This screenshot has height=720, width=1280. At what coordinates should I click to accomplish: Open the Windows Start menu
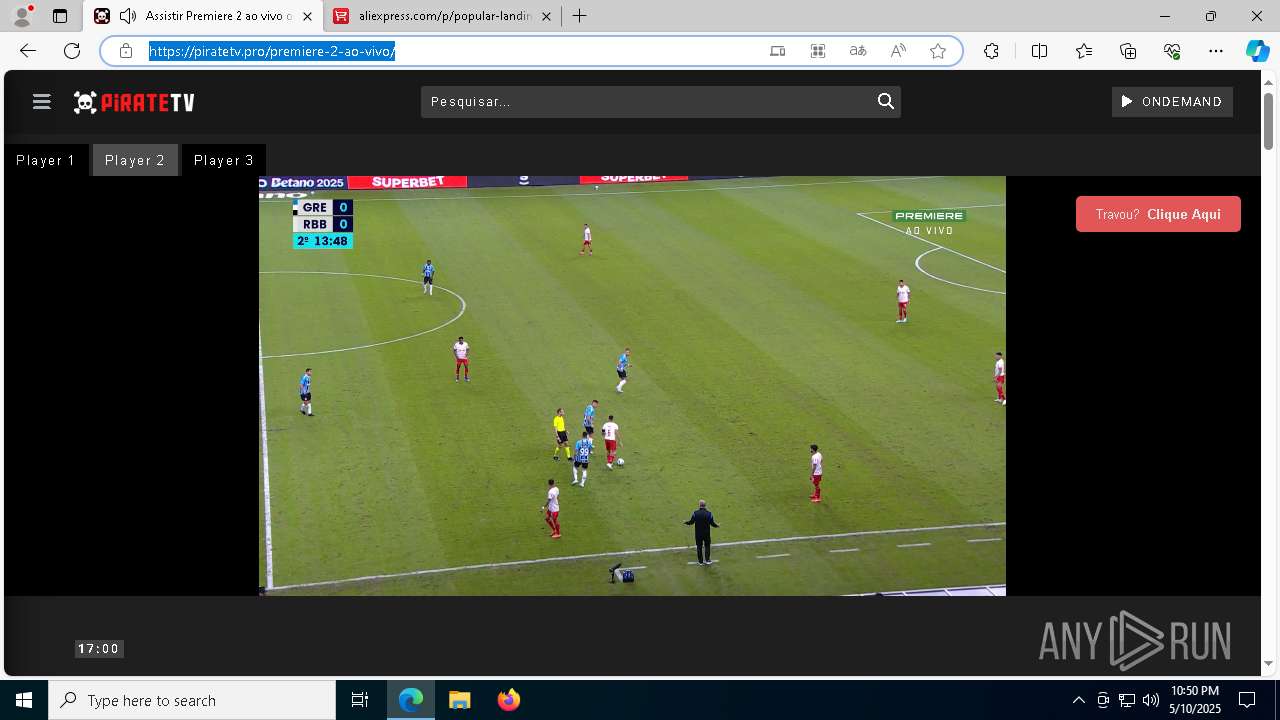pos(24,700)
